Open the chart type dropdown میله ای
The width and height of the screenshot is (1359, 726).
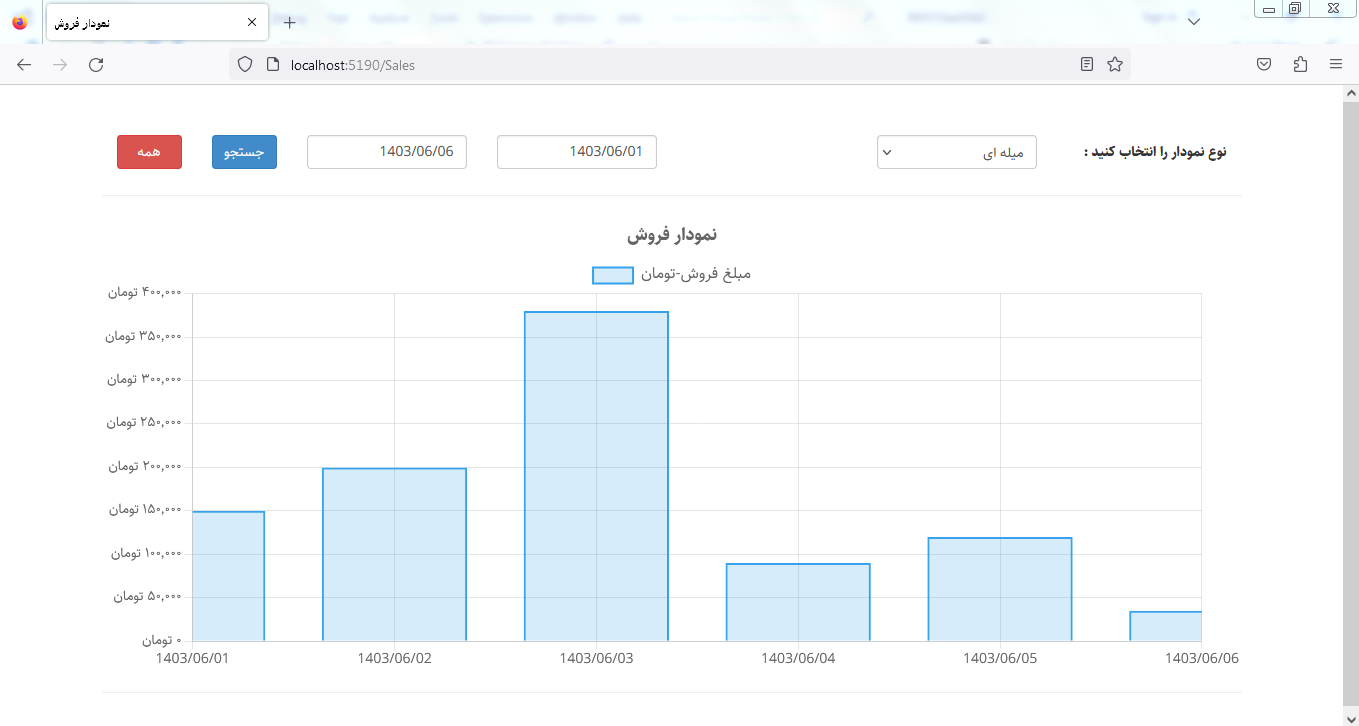click(956, 152)
